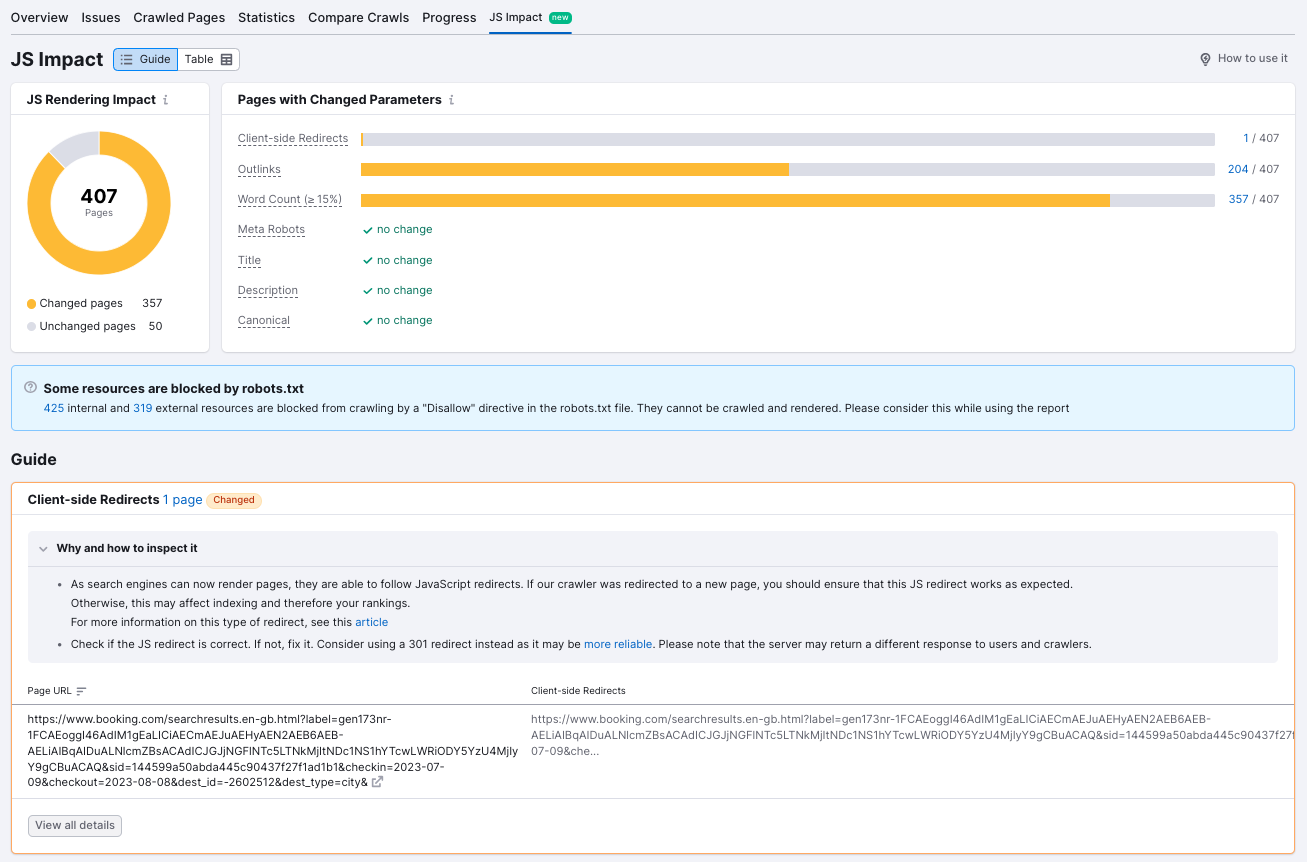Viewport: 1307px width, 862px height.
Task: Click the How to use it pin icon
Action: [x=1204, y=58]
